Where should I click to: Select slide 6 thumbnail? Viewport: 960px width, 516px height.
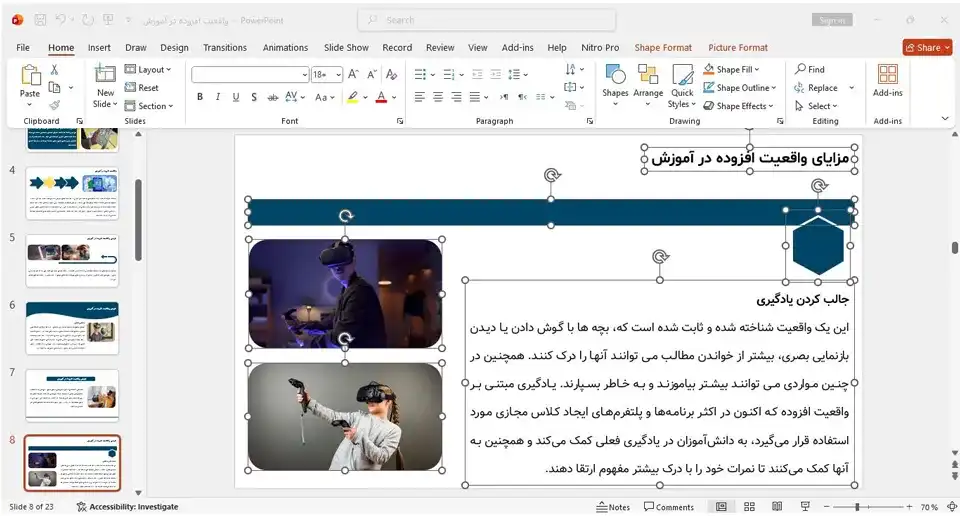pyautogui.click(x=72, y=328)
